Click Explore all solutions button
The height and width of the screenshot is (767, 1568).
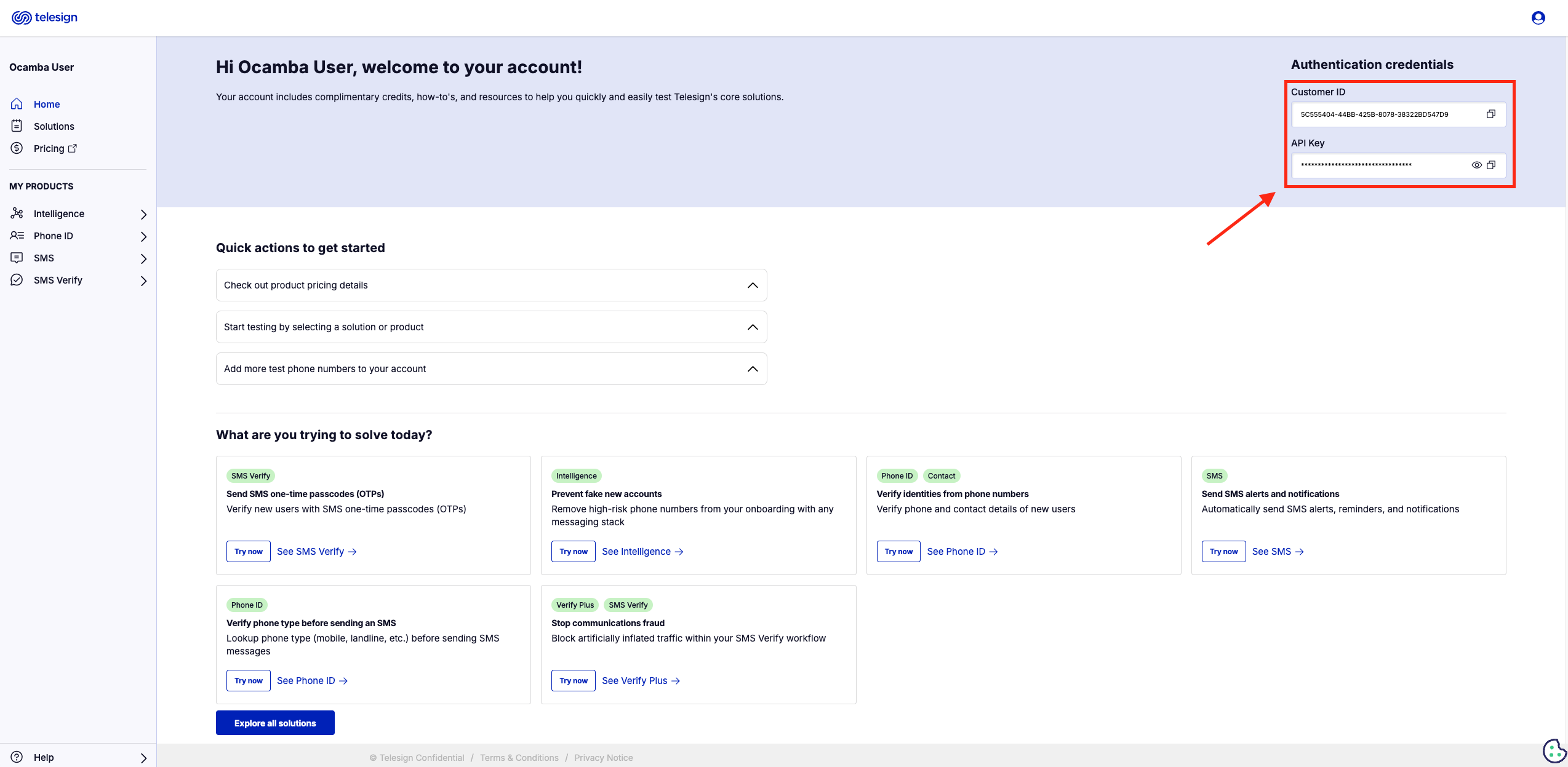pyautogui.click(x=275, y=723)
